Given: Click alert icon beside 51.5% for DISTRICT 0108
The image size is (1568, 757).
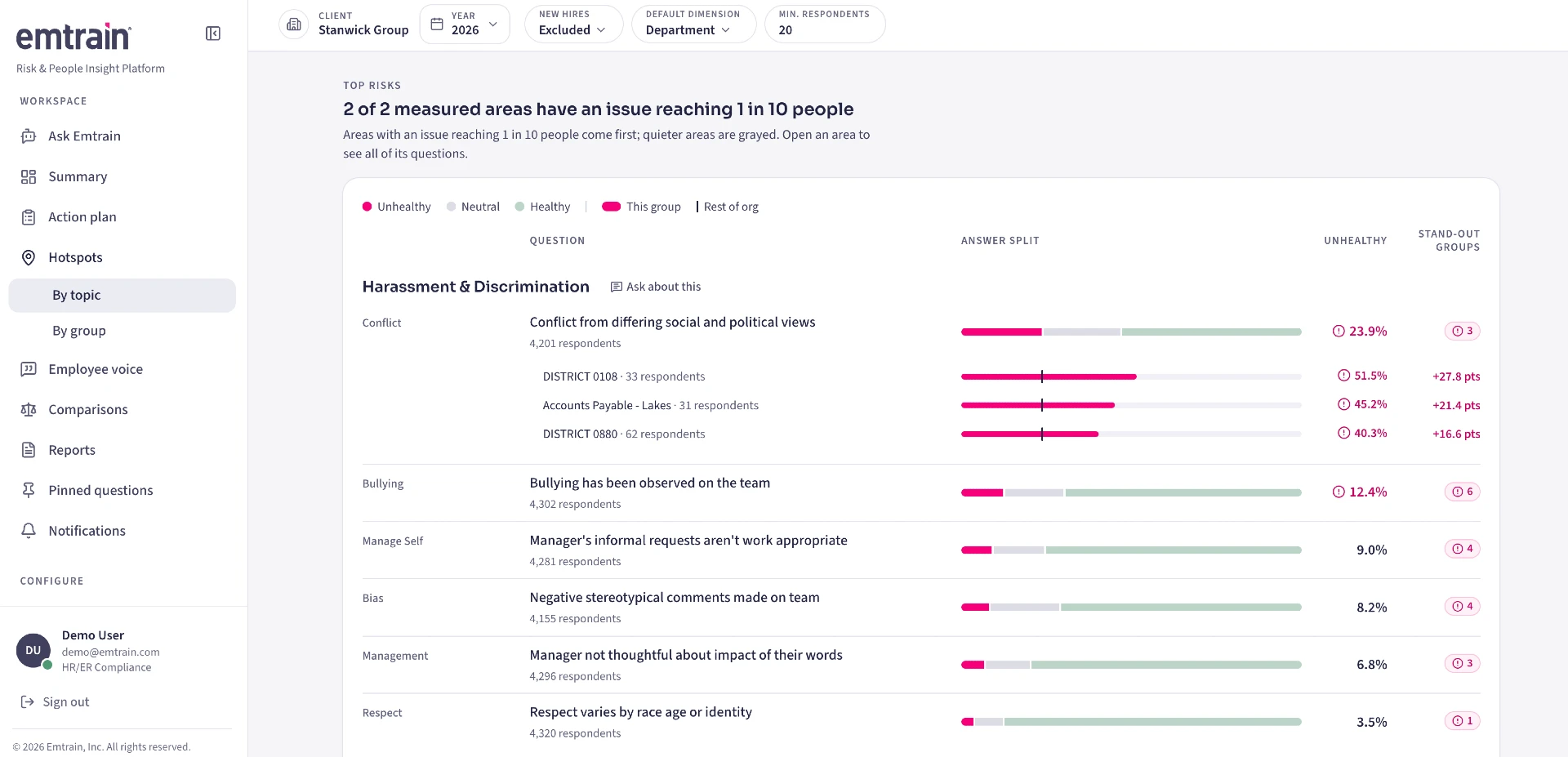Looking at the screenshot, I should [1343, 376].
